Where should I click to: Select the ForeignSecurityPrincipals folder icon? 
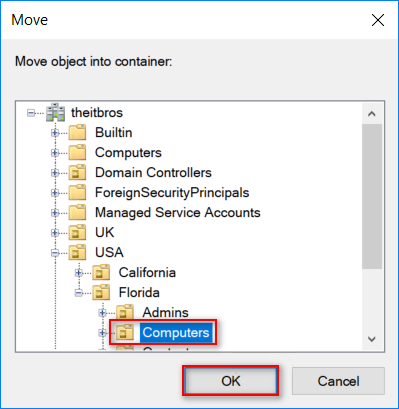(77, 193)
